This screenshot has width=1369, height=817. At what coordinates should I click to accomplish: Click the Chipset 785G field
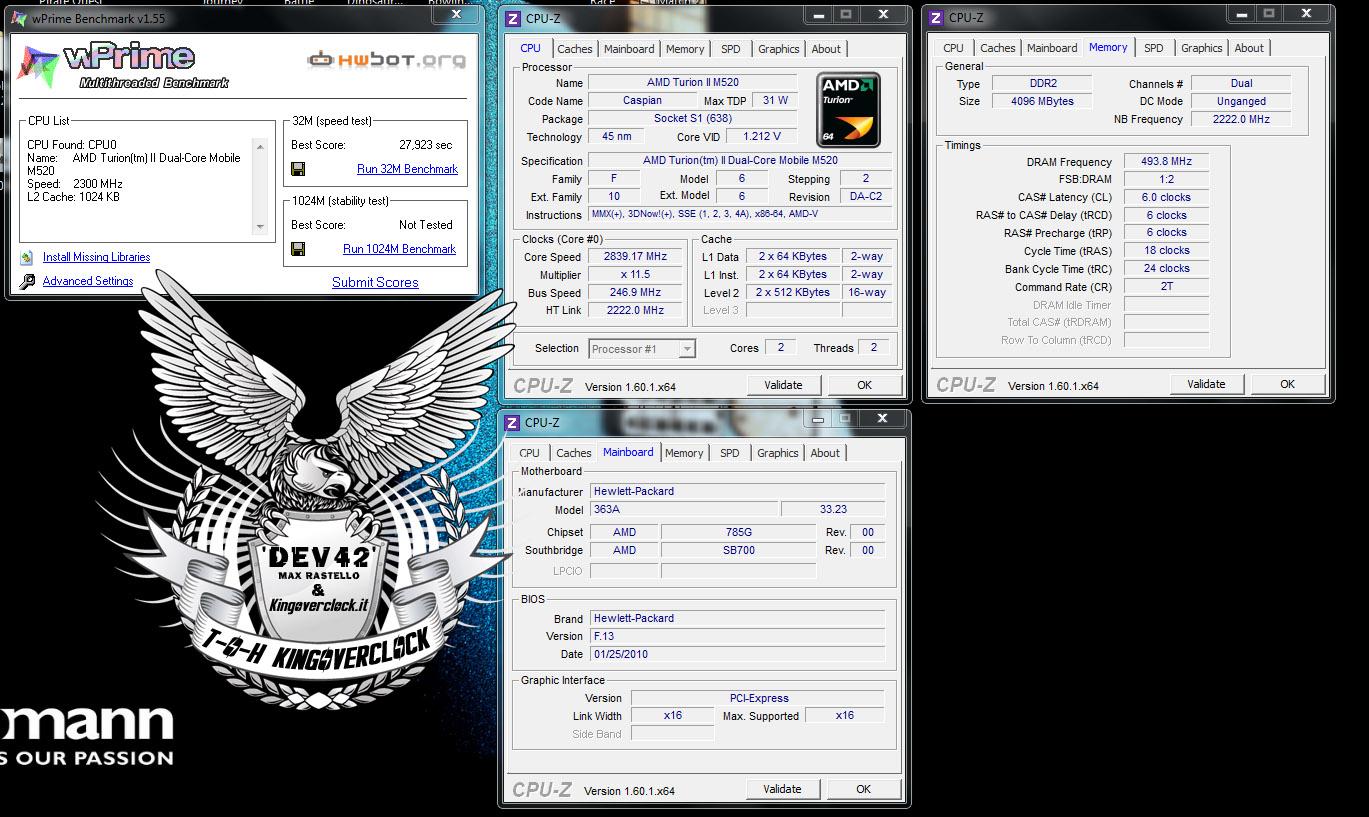pyautogui.click(x=739, y=532)
